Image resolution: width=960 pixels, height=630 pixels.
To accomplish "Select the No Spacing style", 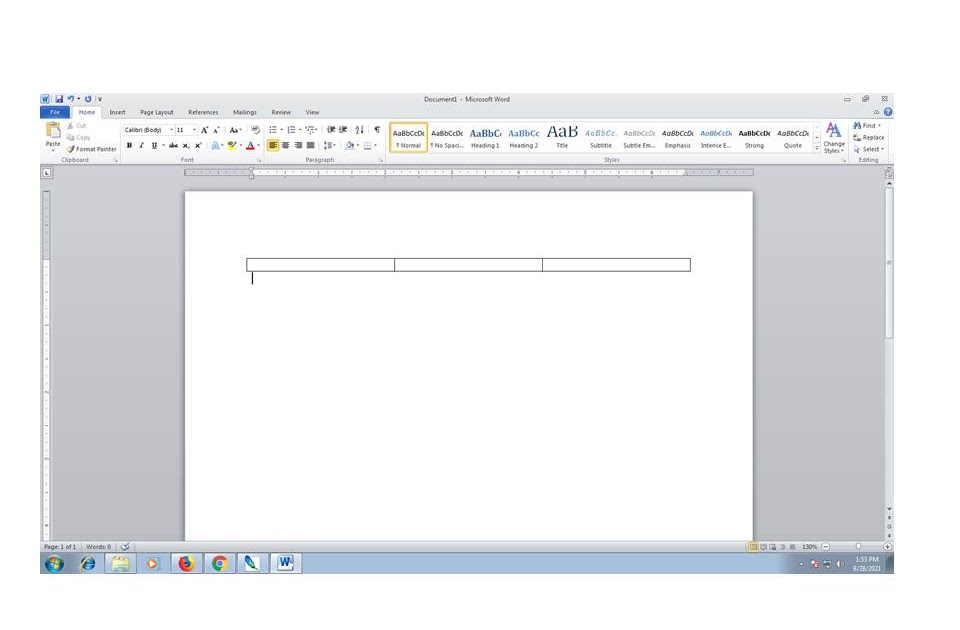I will pos(447,136).
